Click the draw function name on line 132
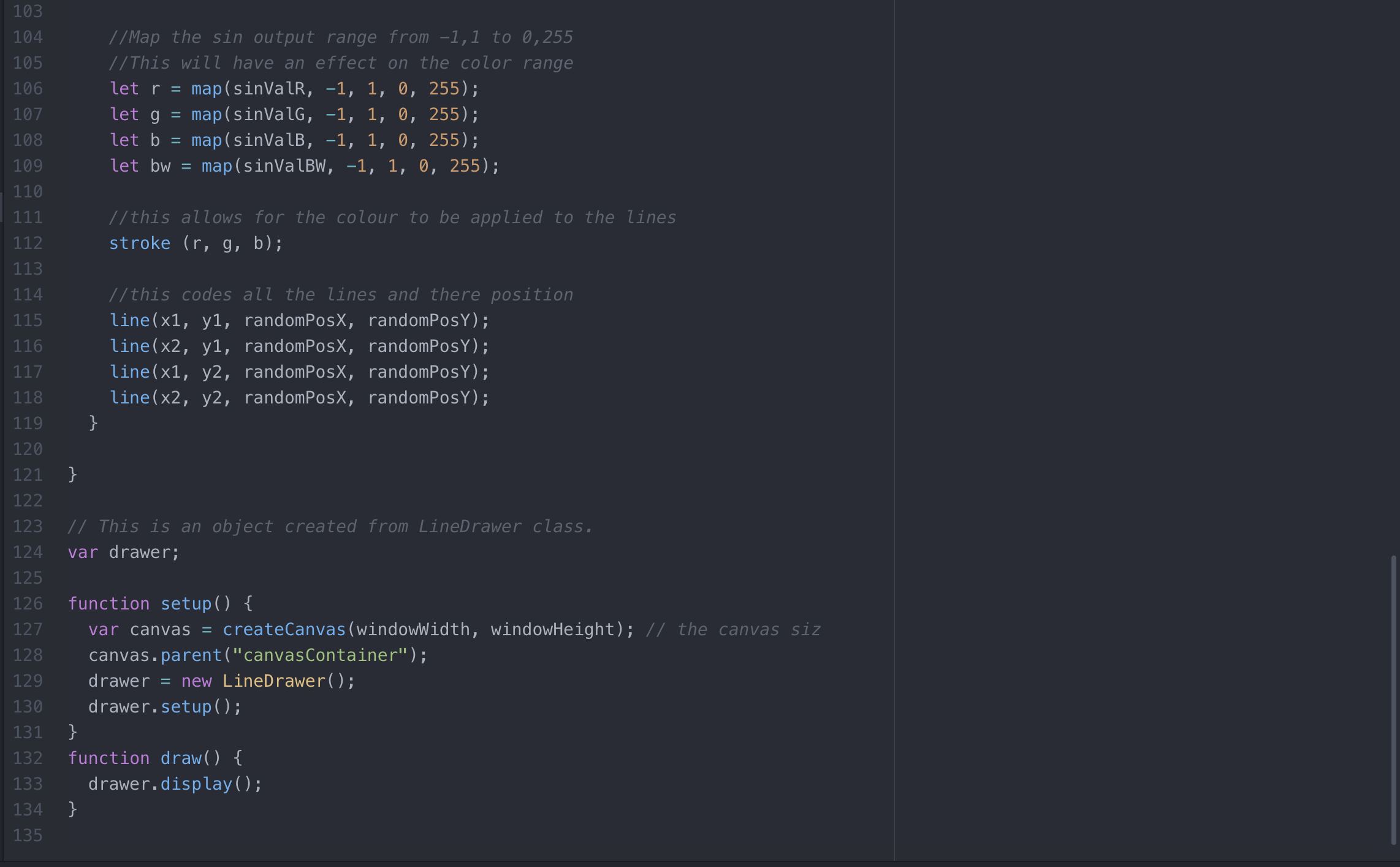The image size is (1400, 867). [181, 758]
